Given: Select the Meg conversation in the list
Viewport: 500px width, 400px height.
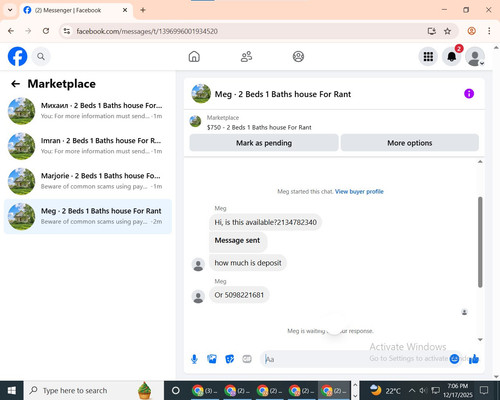Looking at the screenshot, I should tap(88, 217).
